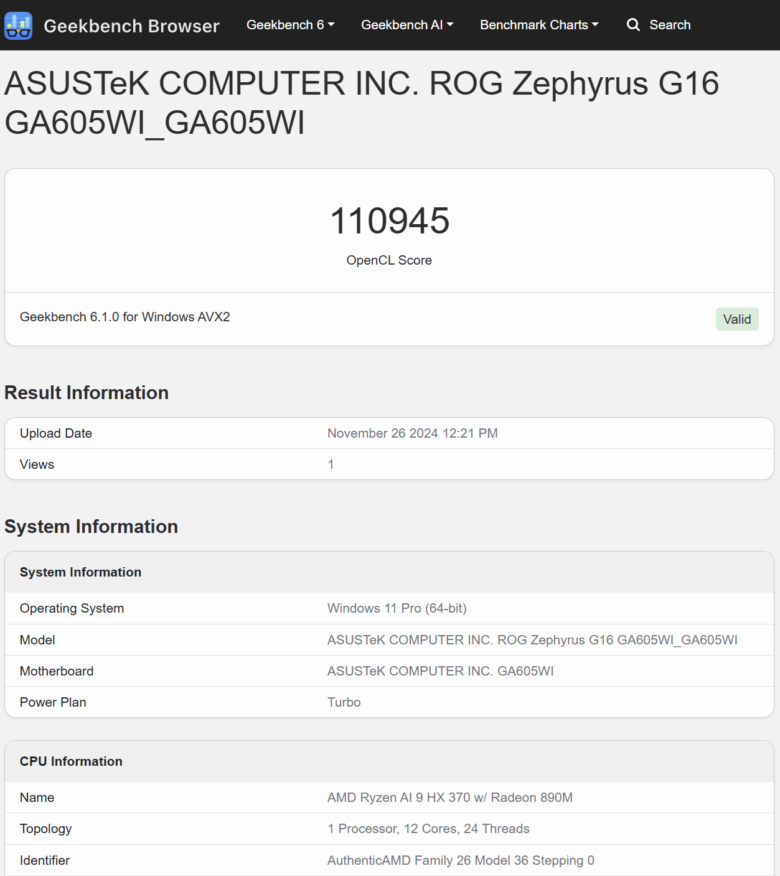
Task: Click the Valid badge
Action: 737,319
